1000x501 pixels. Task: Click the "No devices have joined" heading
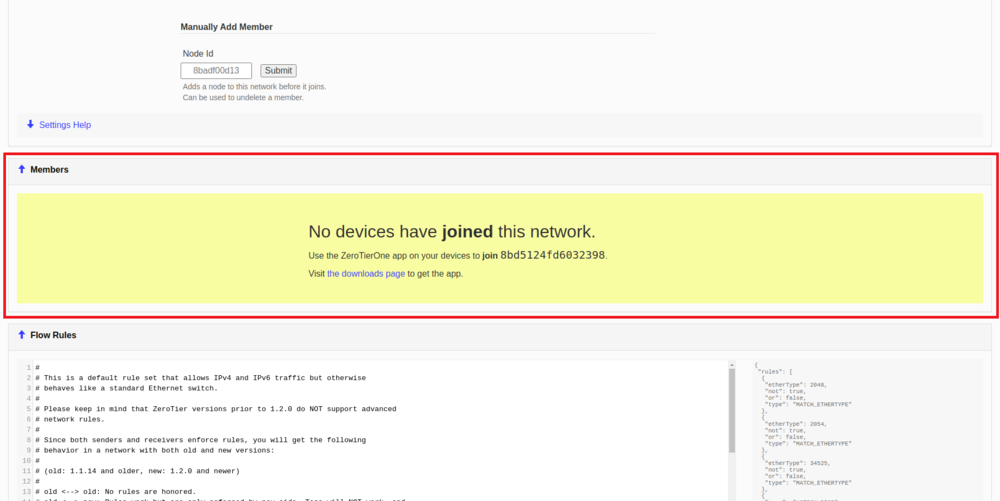(451, 232)
